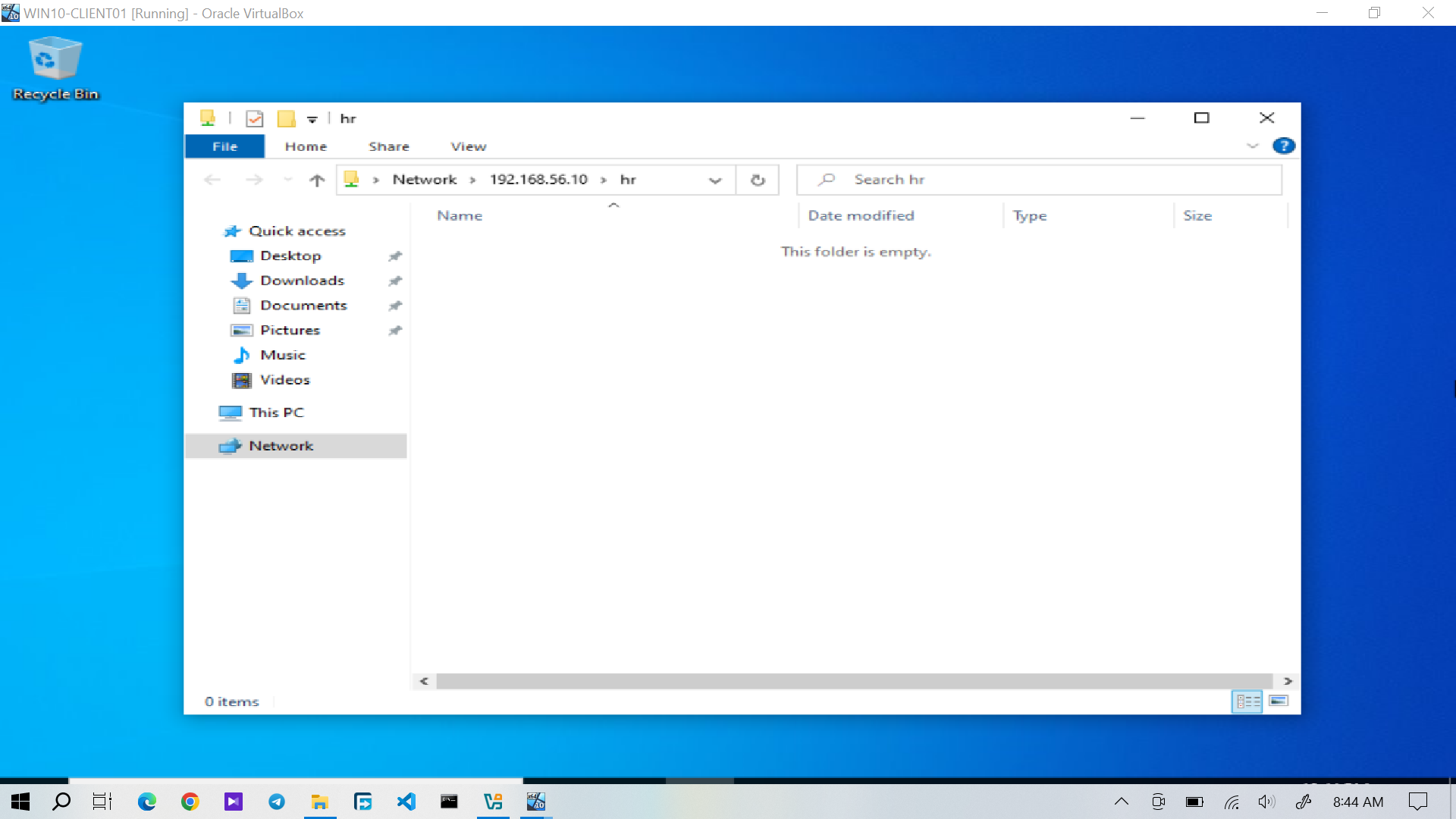Click the blue Help question mark icon
Screen dimensions: 1456x819
click(x=1284, y=146)
